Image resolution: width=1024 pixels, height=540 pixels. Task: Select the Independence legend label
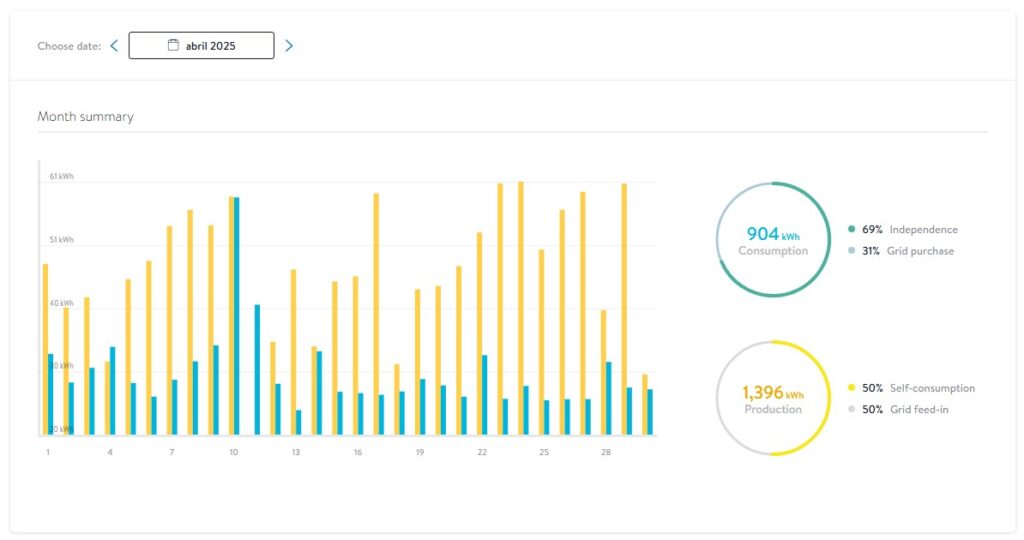922,230
